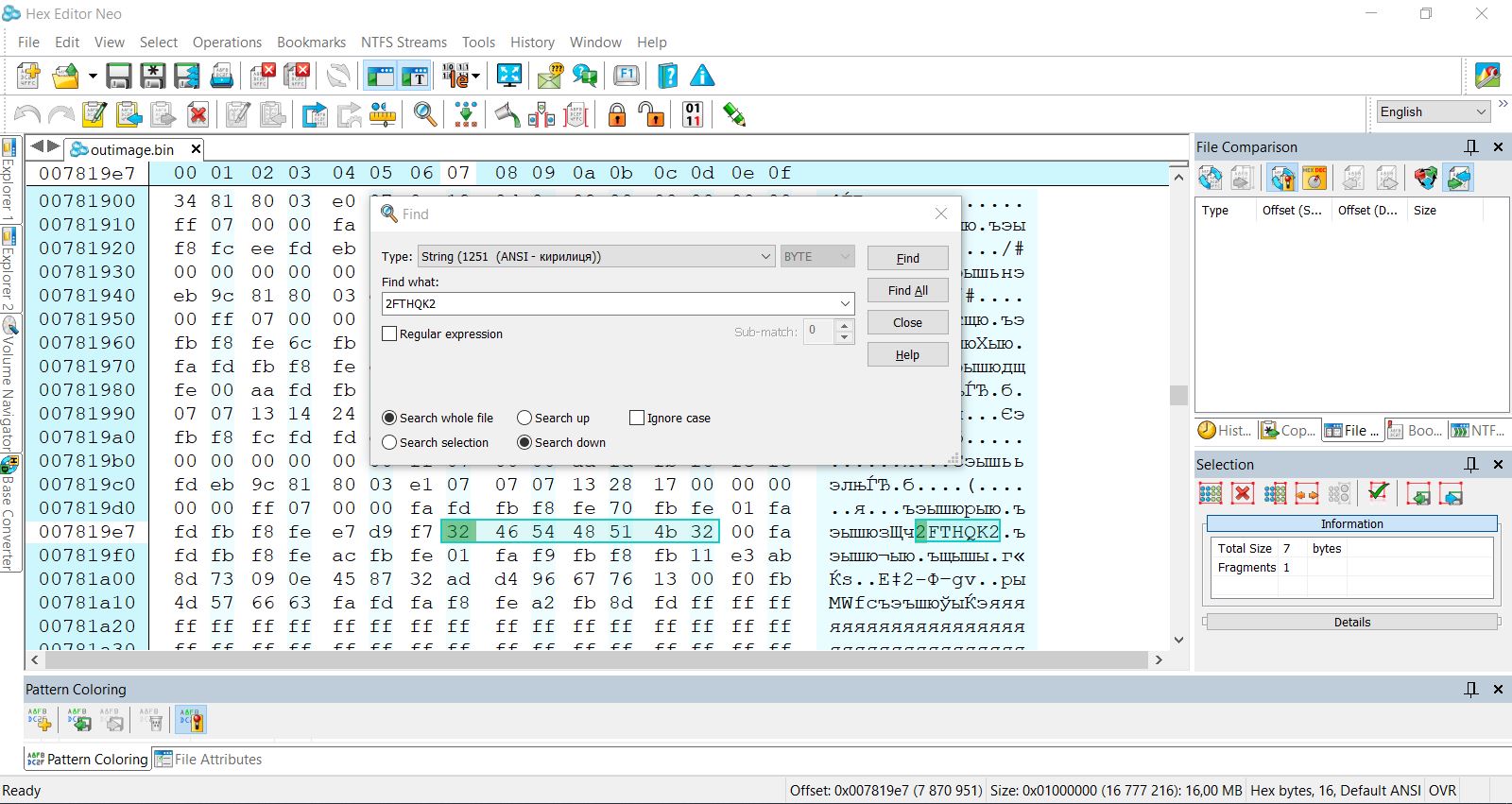
Task: Choose the Search selection radio option
Action: 389,442
